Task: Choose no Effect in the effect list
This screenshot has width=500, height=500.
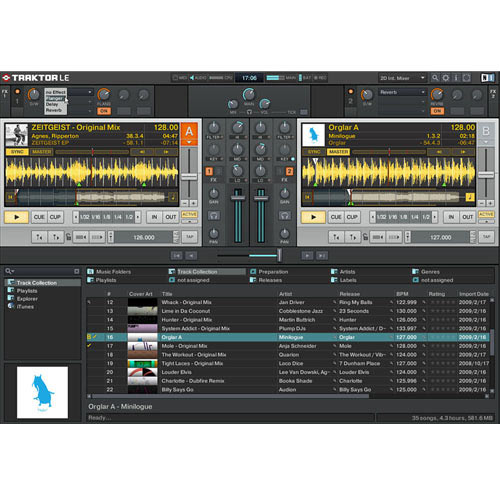Action: (56, 92)
